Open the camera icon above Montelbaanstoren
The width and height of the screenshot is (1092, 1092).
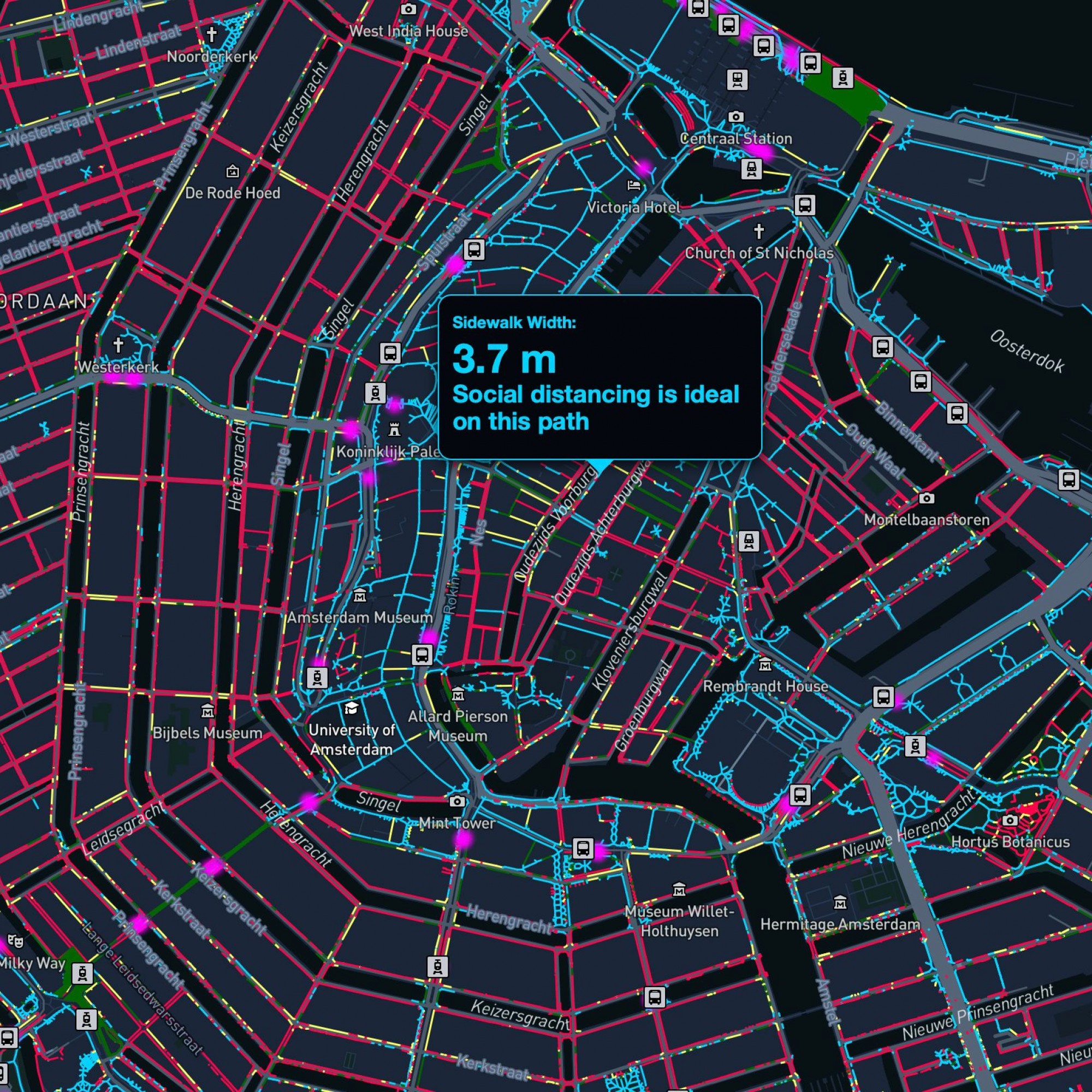pos(927,498)
